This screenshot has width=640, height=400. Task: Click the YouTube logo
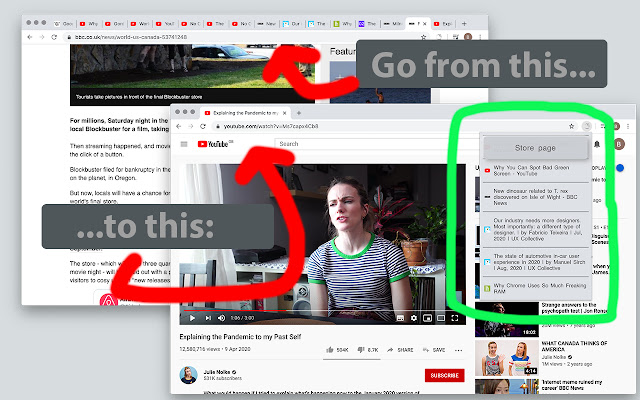[x=215, y=144]
